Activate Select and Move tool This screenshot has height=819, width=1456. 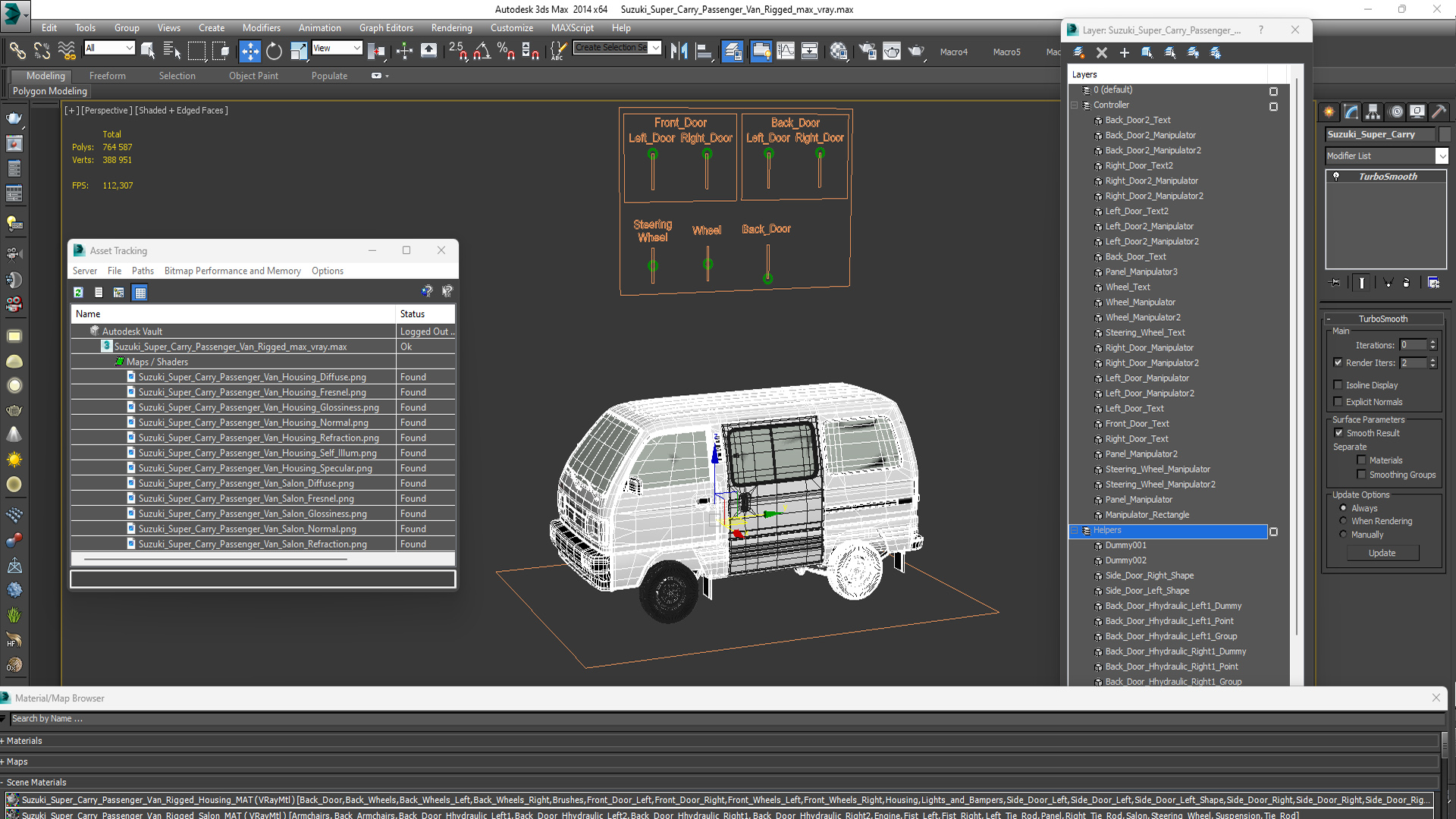249,51
